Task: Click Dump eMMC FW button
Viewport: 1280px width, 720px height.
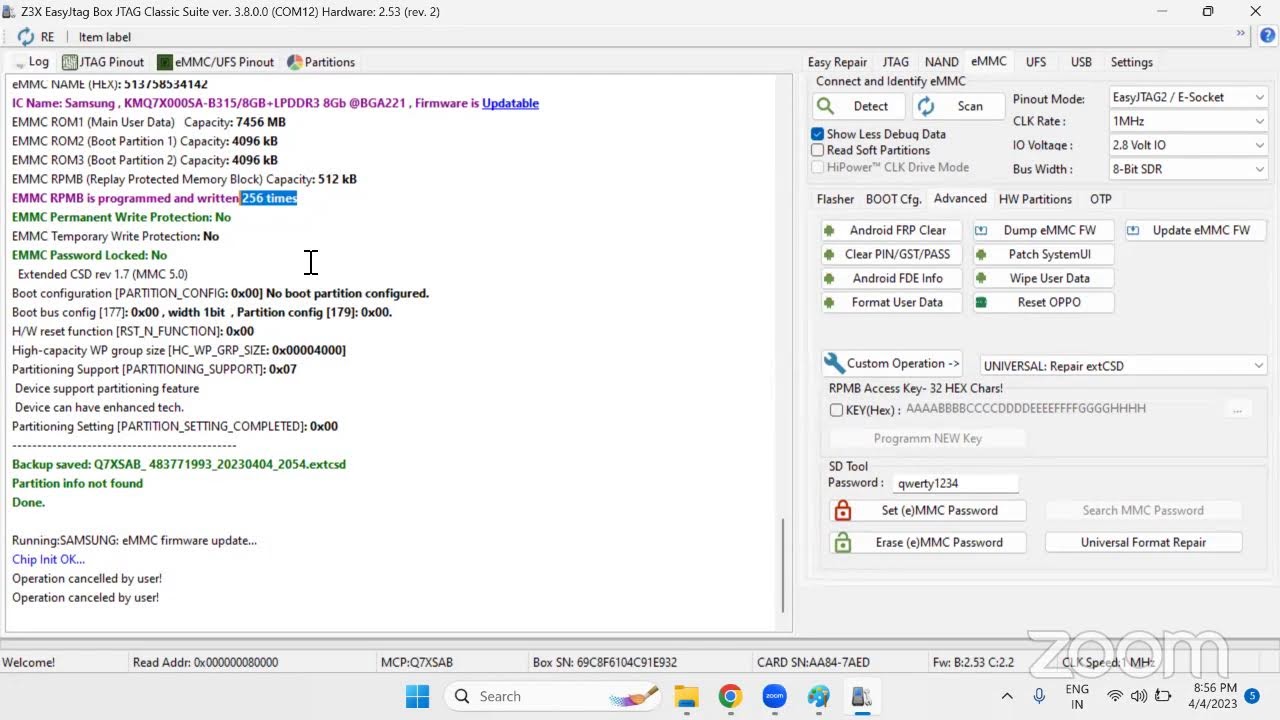Action: tap(1043, 230)
